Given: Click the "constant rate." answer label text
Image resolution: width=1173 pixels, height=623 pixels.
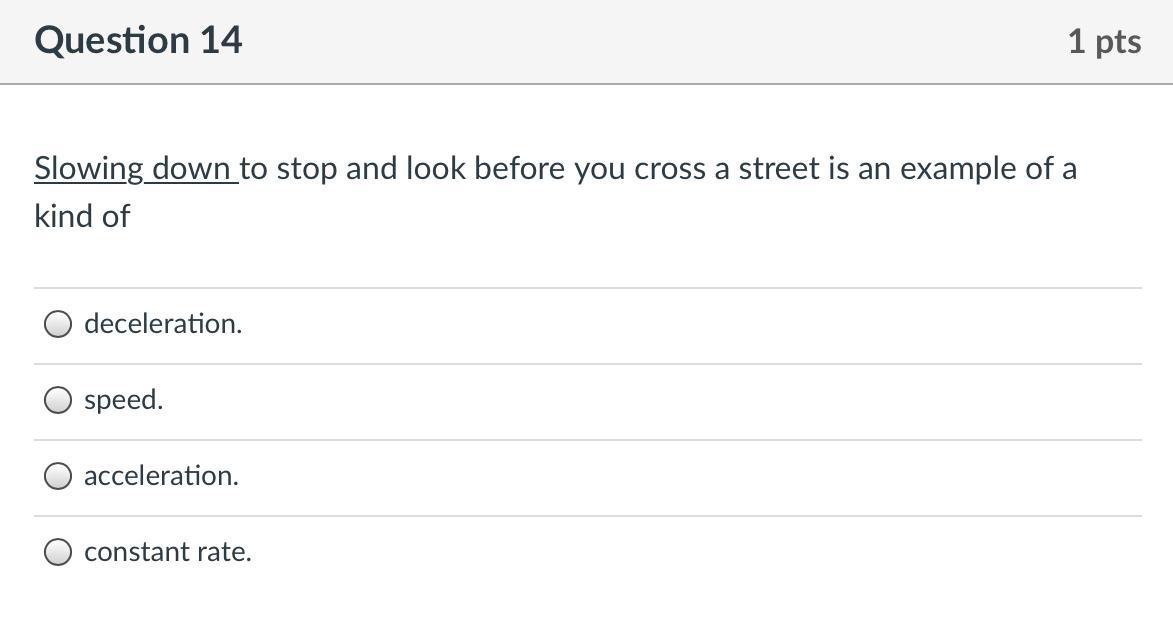Looking at the screenshot, I should pyautogui.click(x=167, y=552).
